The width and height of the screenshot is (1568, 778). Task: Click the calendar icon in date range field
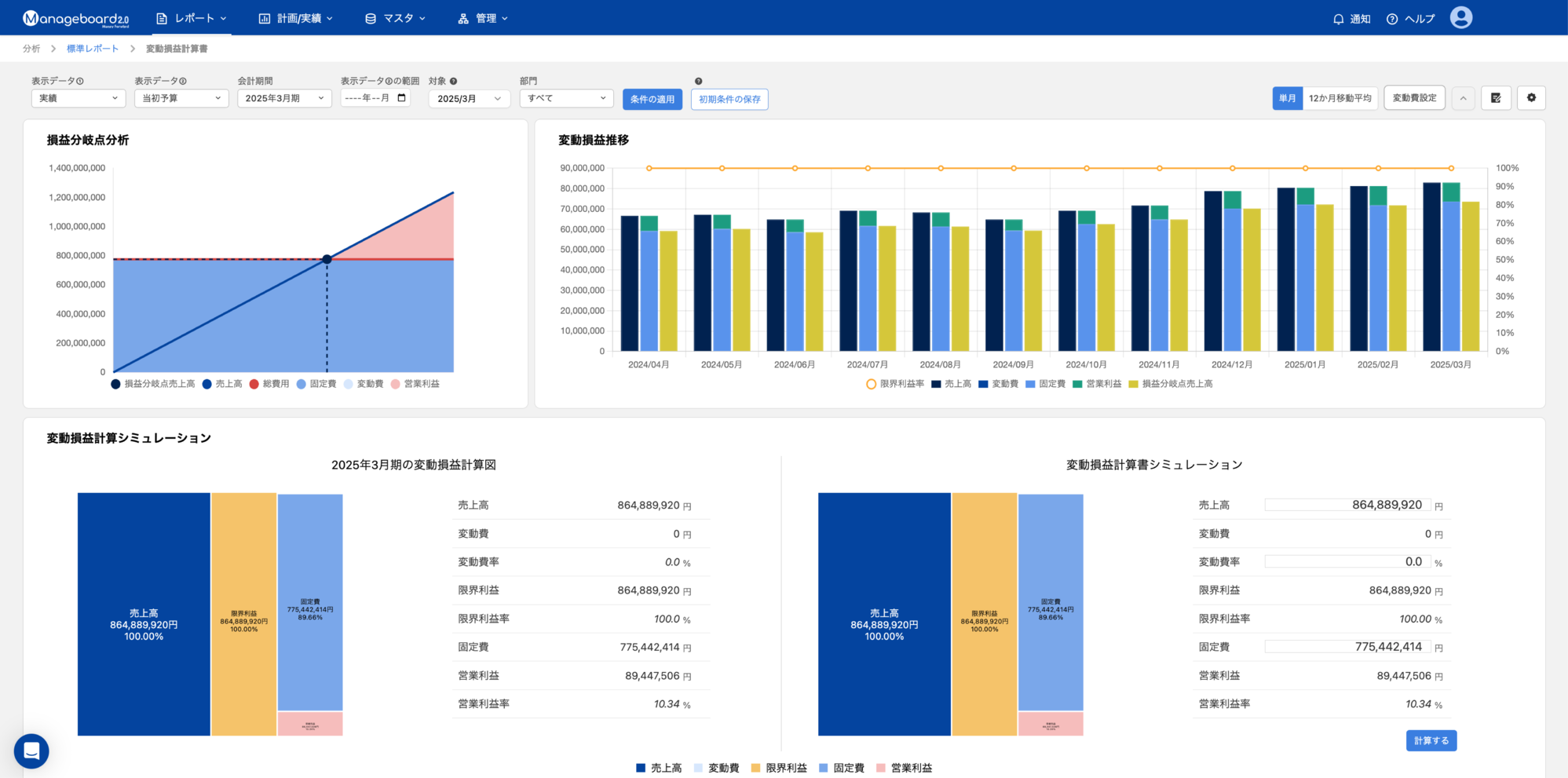pos(402,98)
